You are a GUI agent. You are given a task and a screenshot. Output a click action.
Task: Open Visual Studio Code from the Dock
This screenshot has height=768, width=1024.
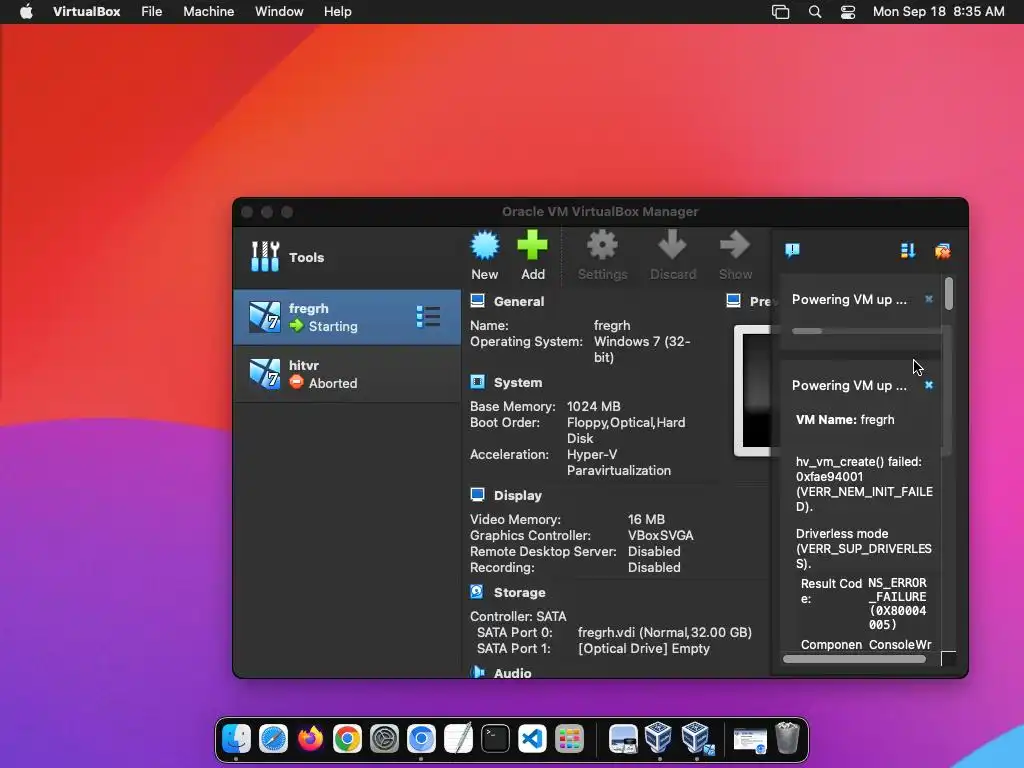(532, 739)
